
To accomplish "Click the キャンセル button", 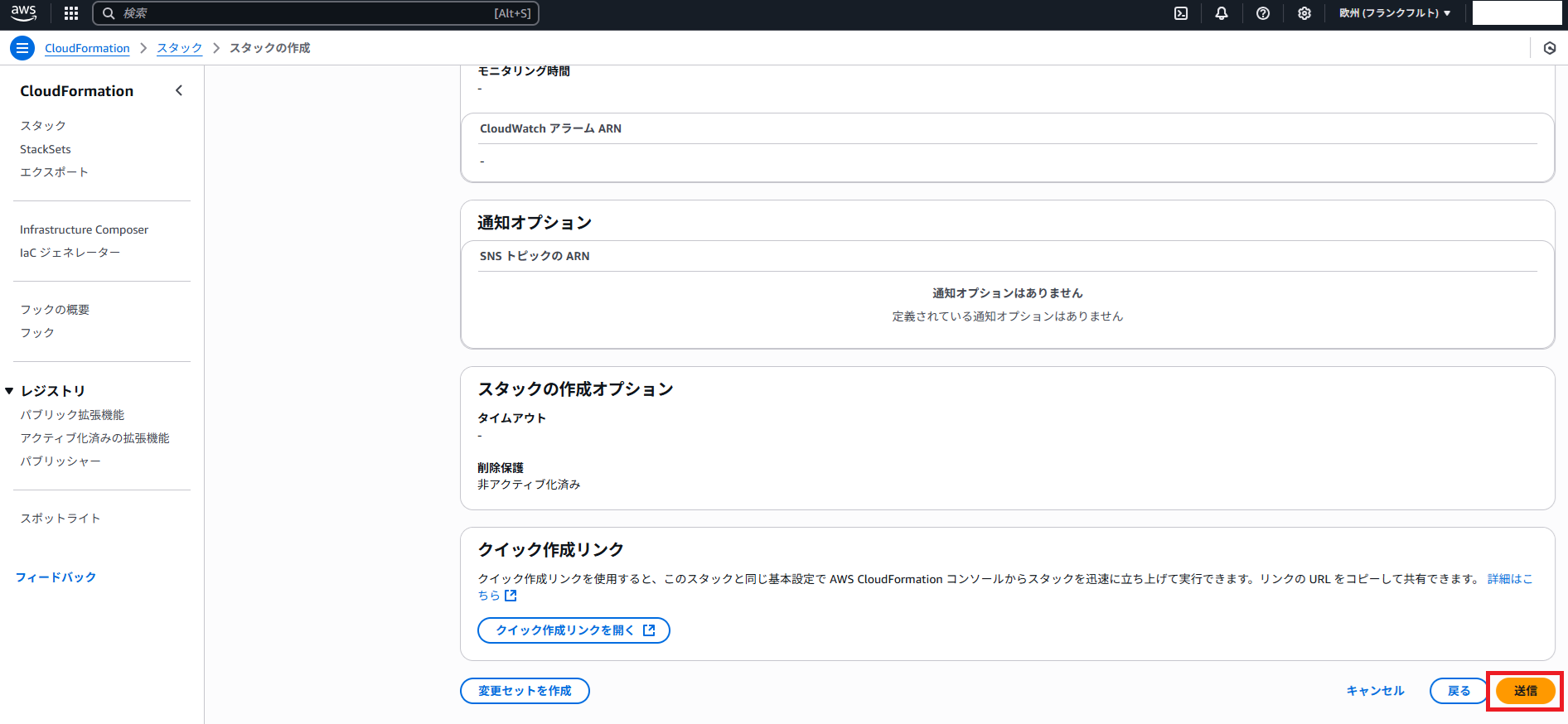I will [x=1375, y=691].
